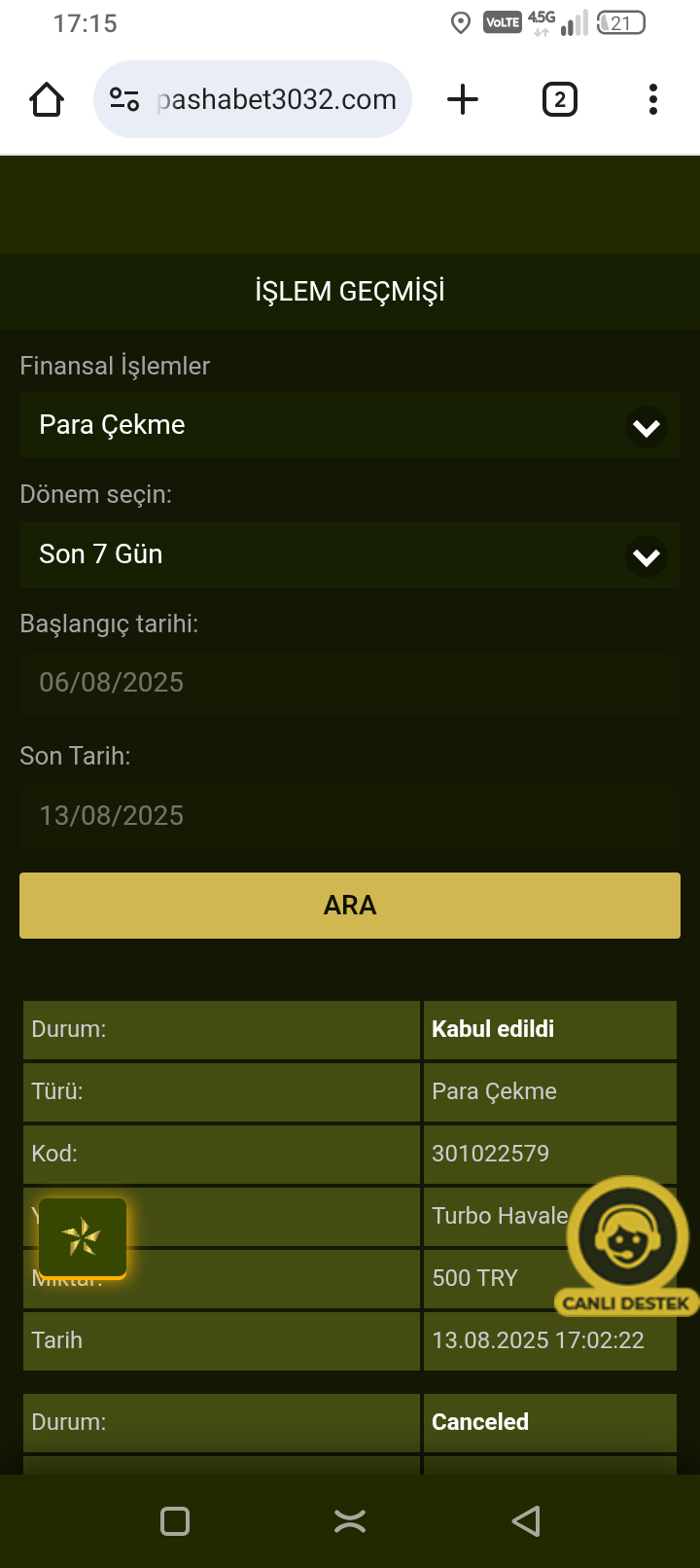This screenshot has width=700, height=1568.
Task: Tap the İşlem Geçmişi header
Action: pyautogui.click(x=350, y=291)
